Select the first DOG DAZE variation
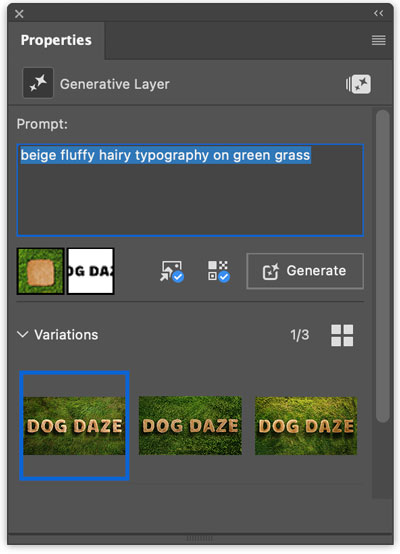Screen dimensions: 400x554 pyautogui.click(x=74, y=425)
